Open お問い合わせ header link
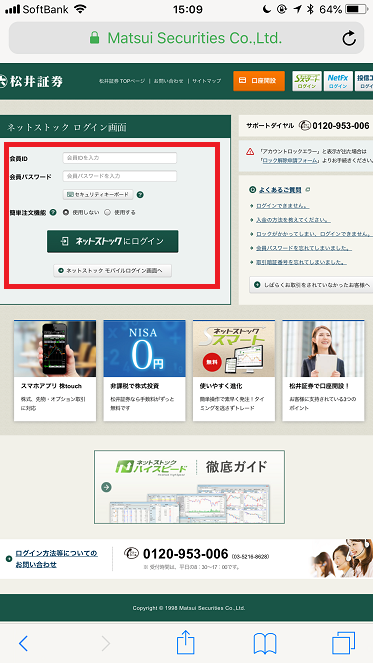Screen dimensions: 373x663 [x=168, y=81]
